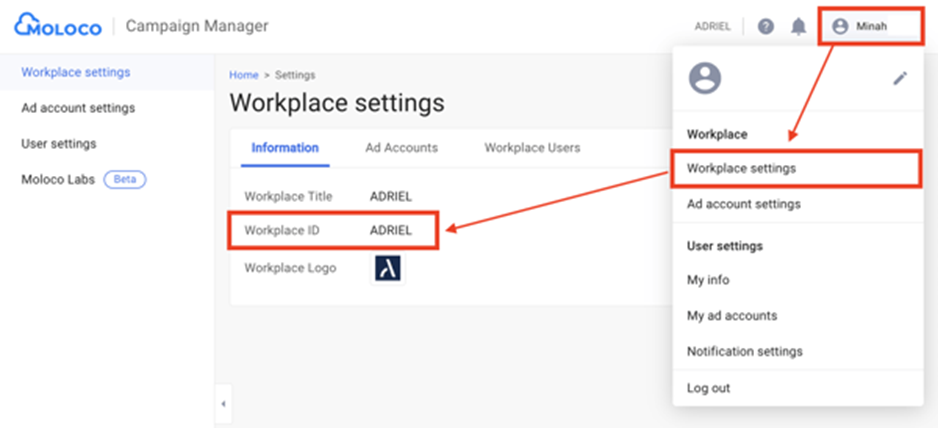Click the large profile avatar in dropdown

[x=705, y=78]
